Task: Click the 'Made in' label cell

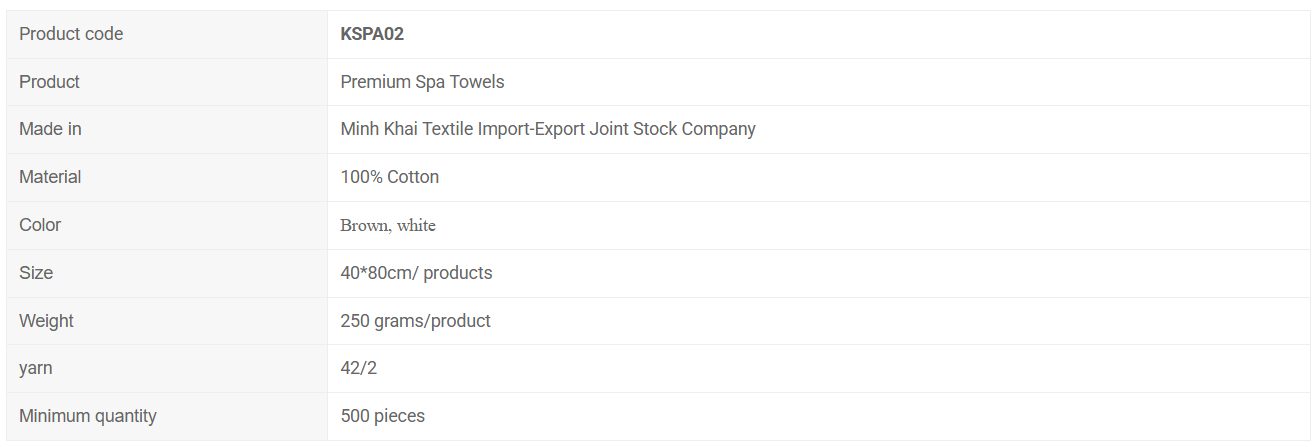Action: click(50, 129)
